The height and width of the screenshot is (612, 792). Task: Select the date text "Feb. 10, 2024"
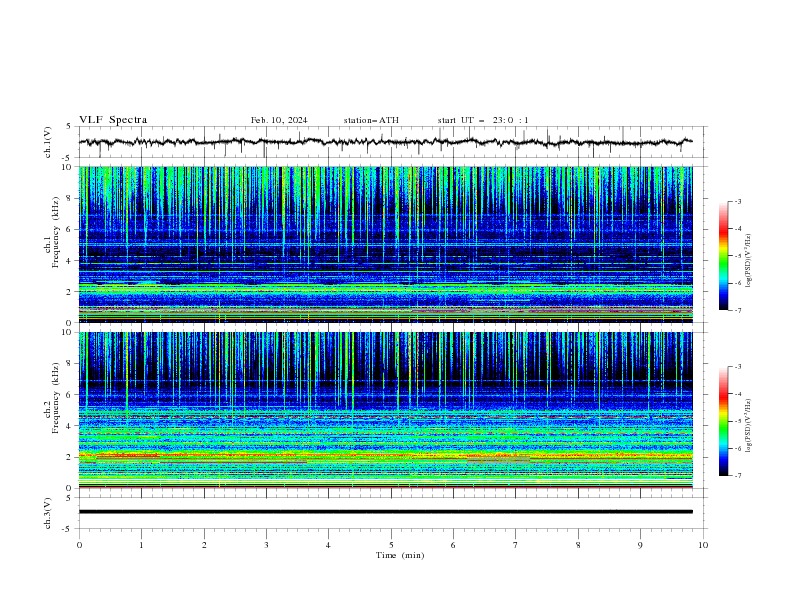(x=279, y=120)
